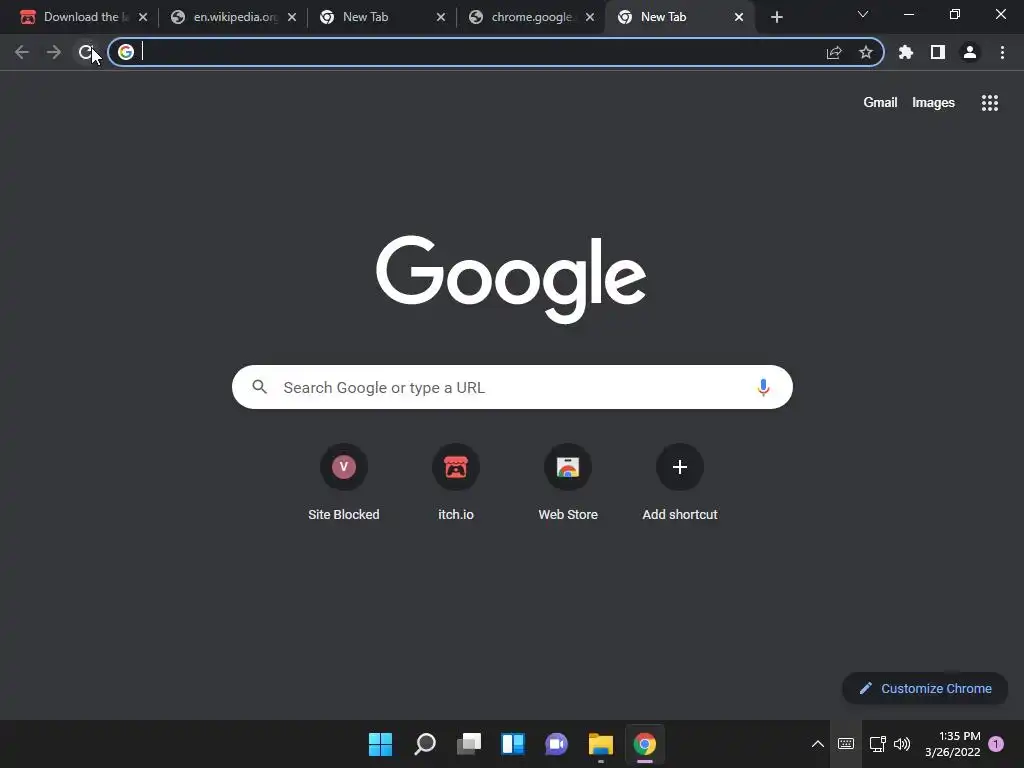Click the magnifier in search box
Image resolution: width=1024 pixels, height=768 pixels.
pos(260,387)
